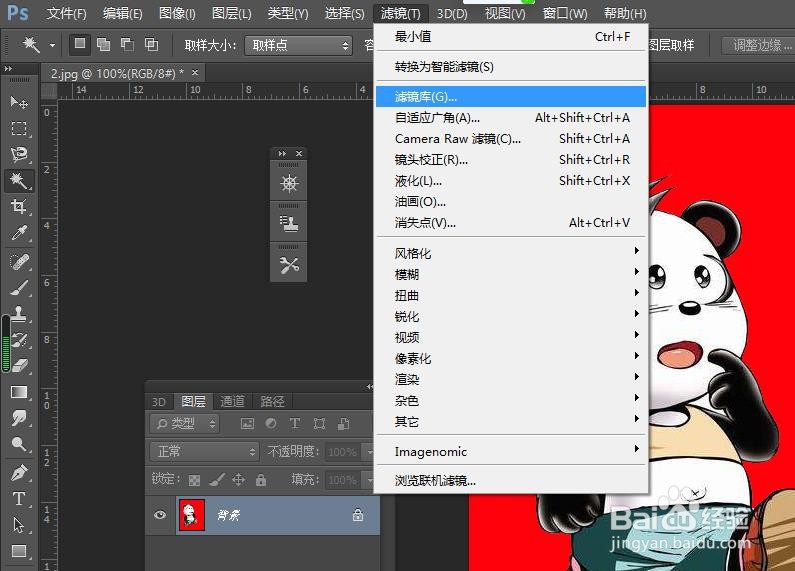
Task: Choose Add to Selection mode
Action: 103,45
